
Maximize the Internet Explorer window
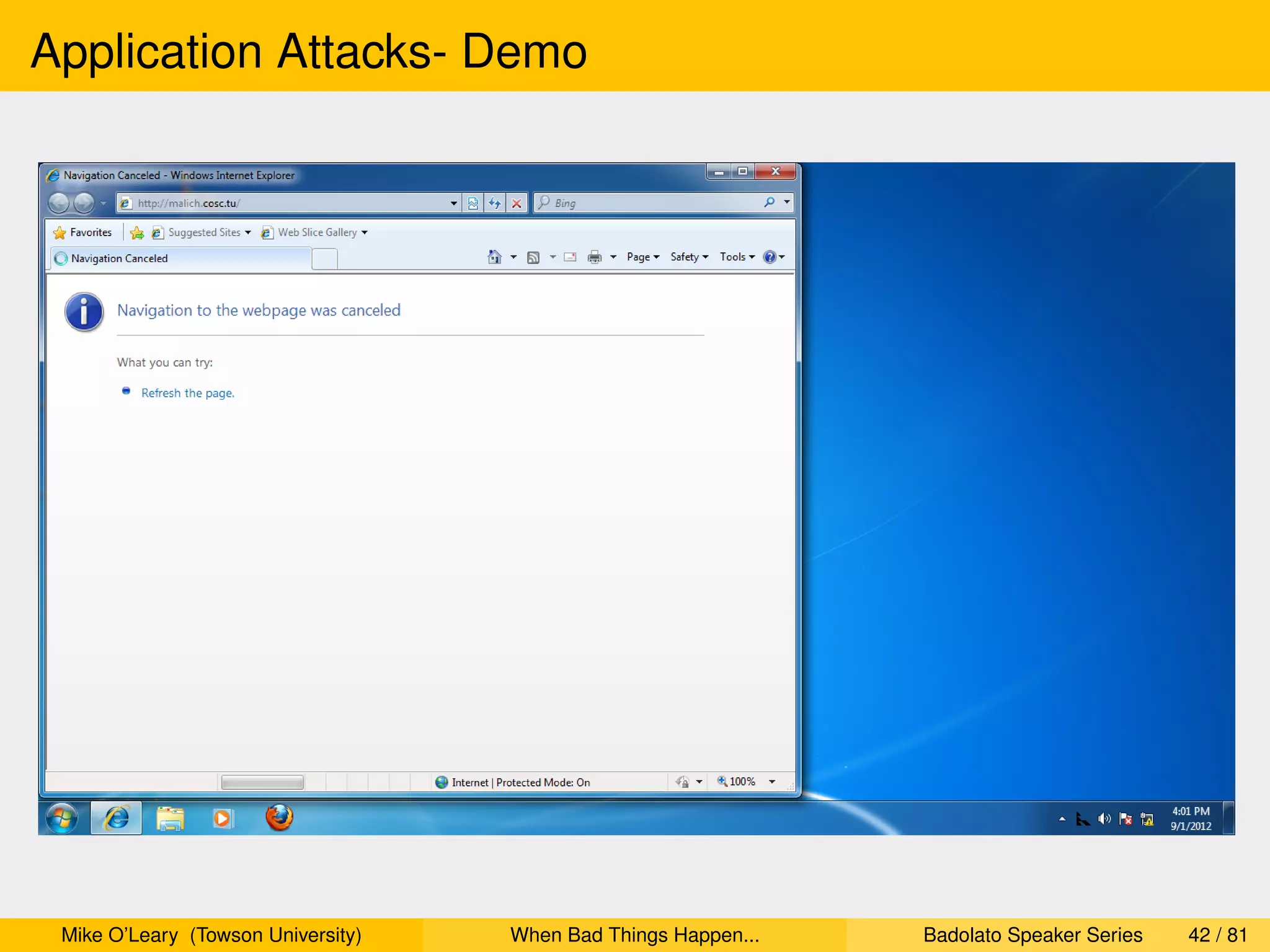[743, 172]
